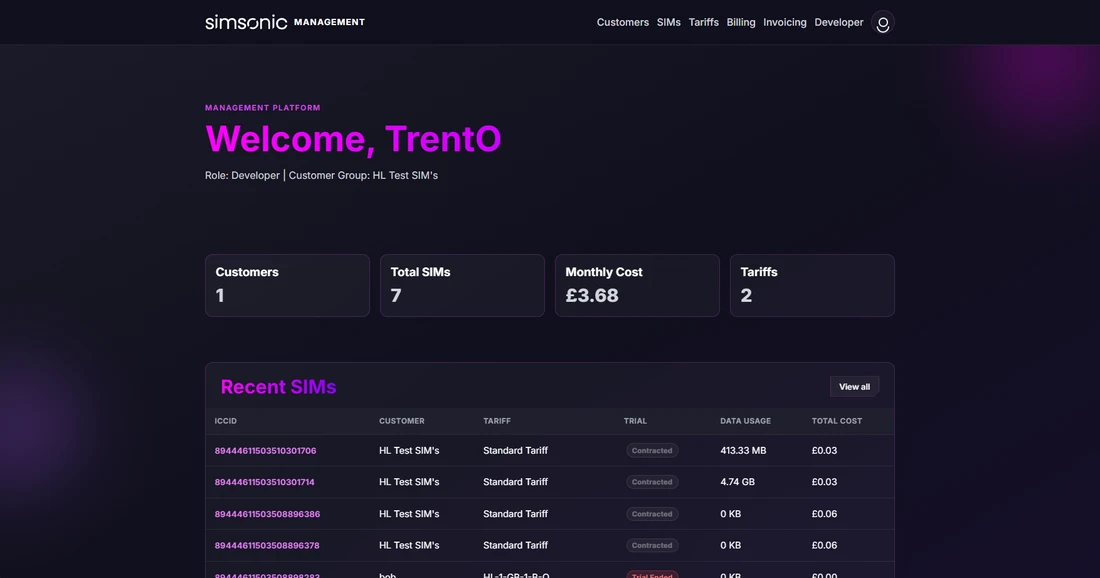Click Standard Tariff in row ending 1706
1100x578 pixels.
point(515,450)
